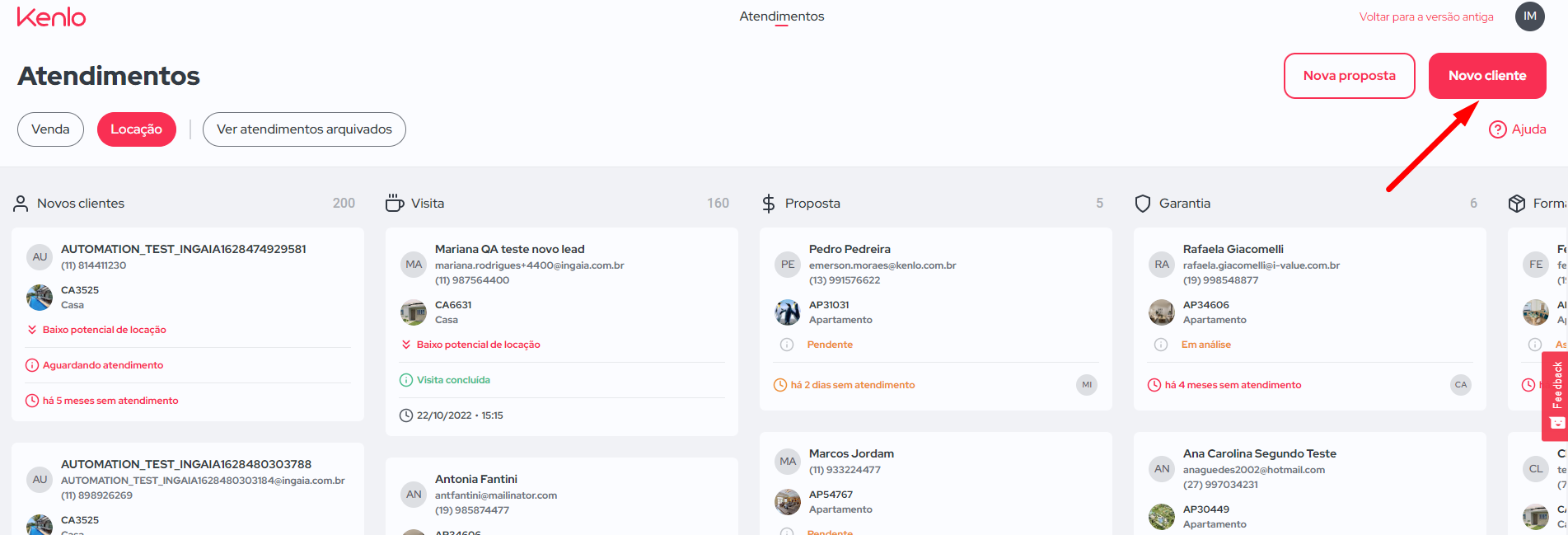Click the Formalização box icon
Screen dimensions: 1568x535
(x=1516, y=204)
